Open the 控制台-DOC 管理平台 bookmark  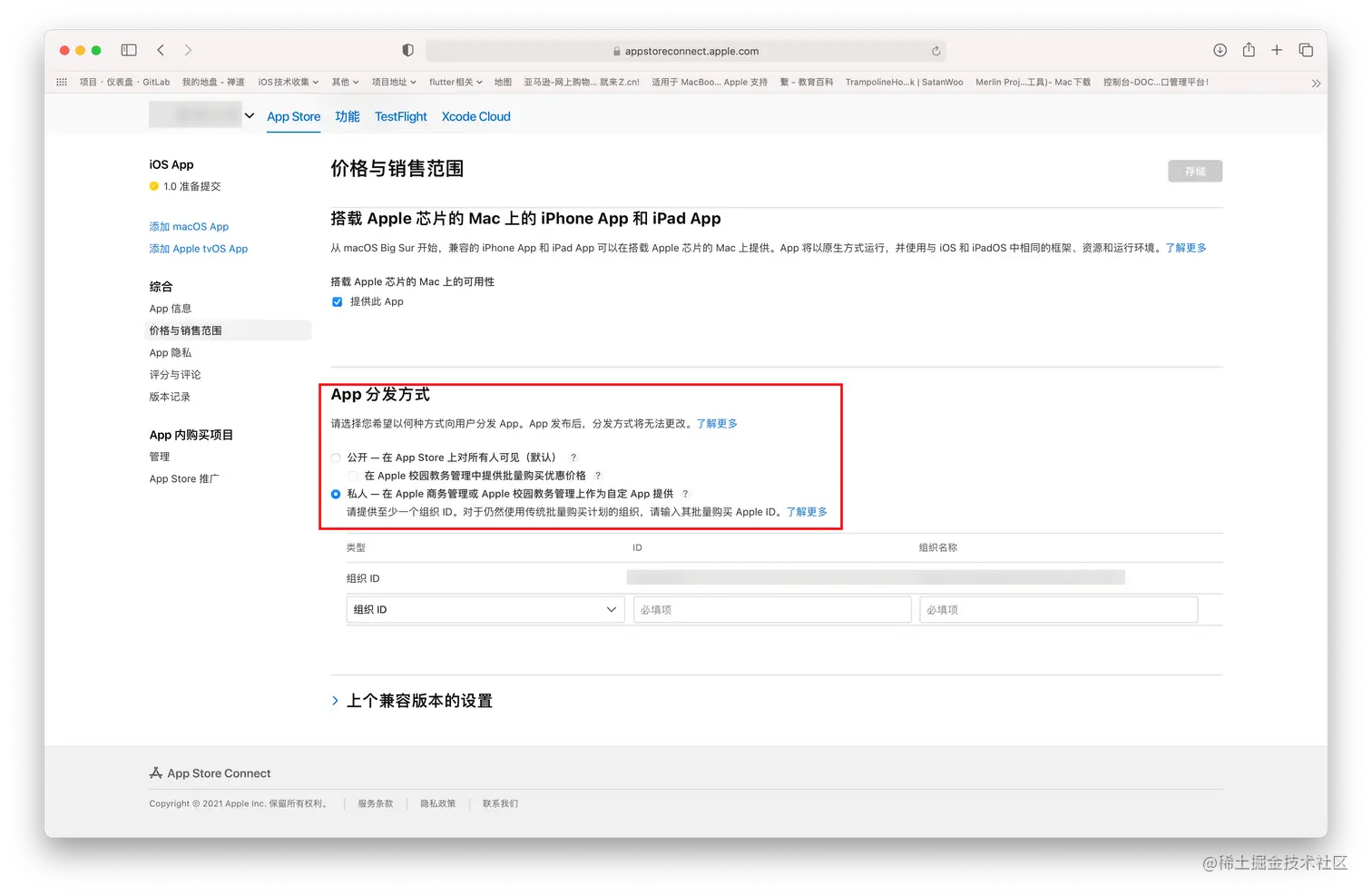pyautogui.click(x=1156, y=82)
